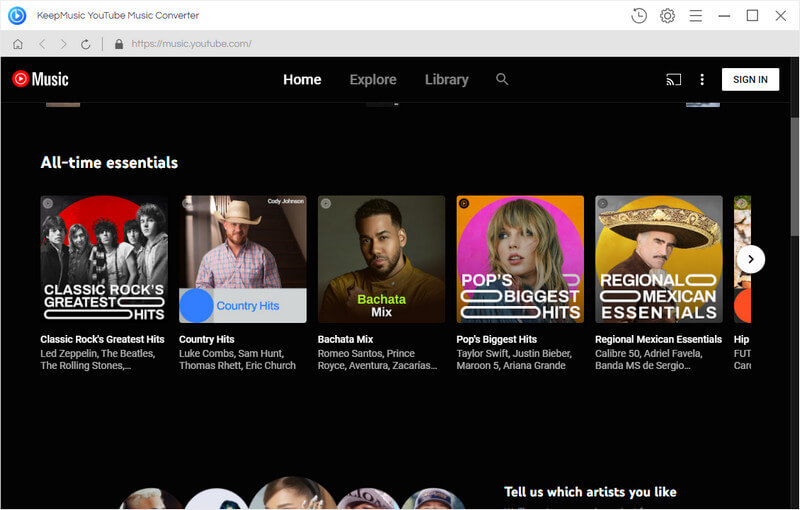This screenshot has height=510, width=800.
Task: Click the Regional Mexican Essentials cover
Action: click(x=659, y=259)
